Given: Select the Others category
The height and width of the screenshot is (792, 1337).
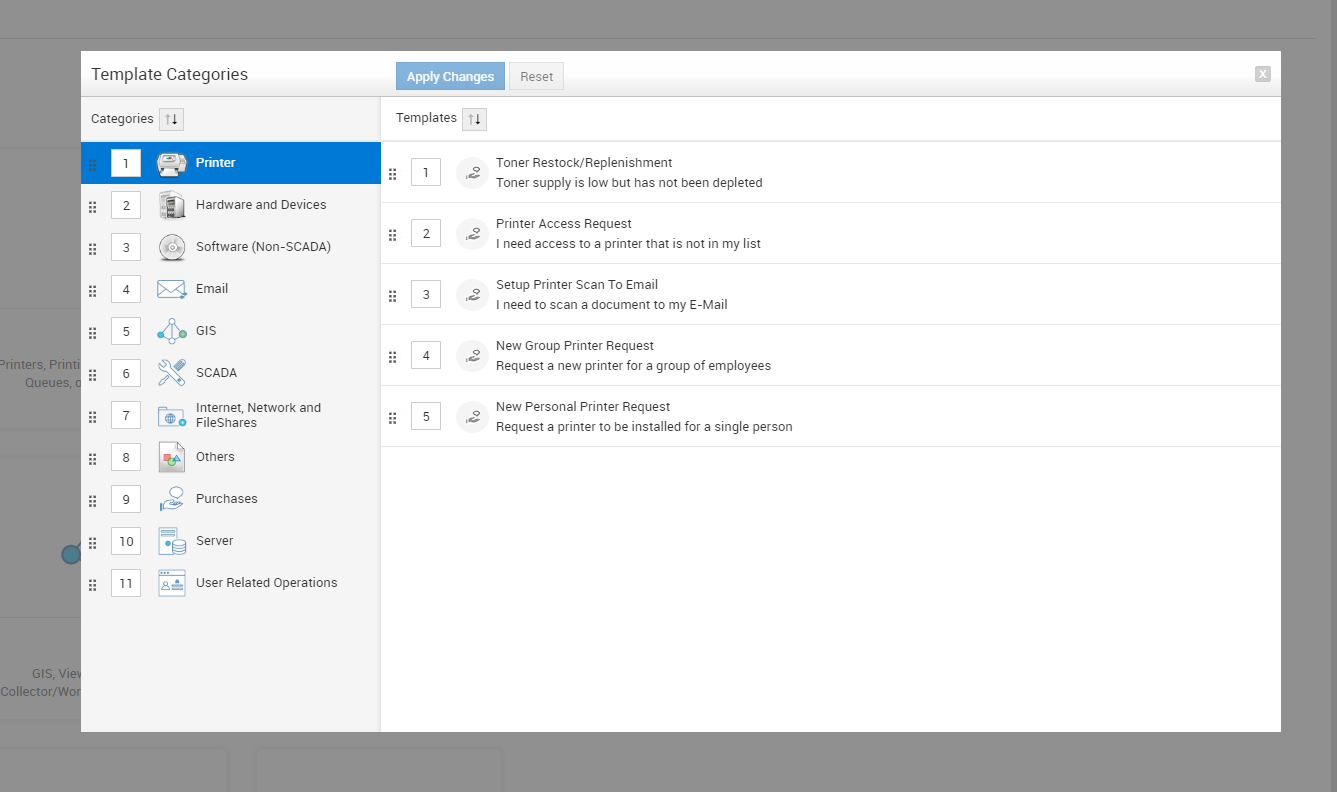Looking at the screenshot, I should click(230, 457).
